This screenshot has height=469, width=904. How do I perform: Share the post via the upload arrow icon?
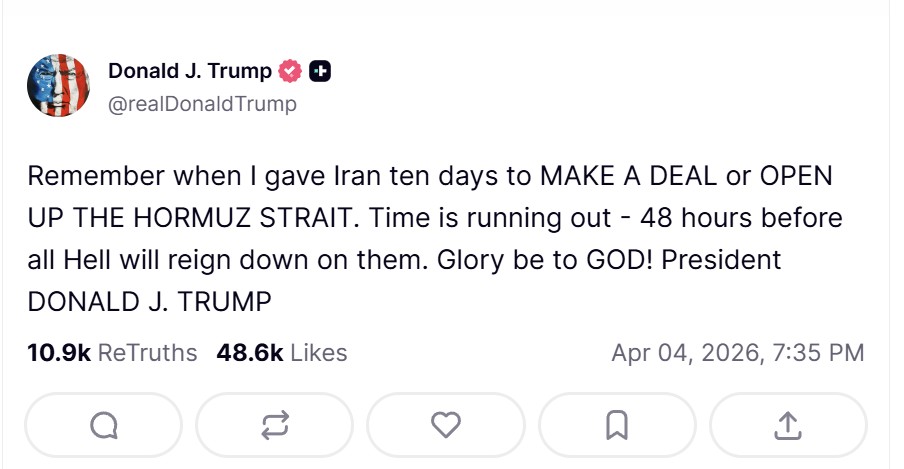coord(788,426)
